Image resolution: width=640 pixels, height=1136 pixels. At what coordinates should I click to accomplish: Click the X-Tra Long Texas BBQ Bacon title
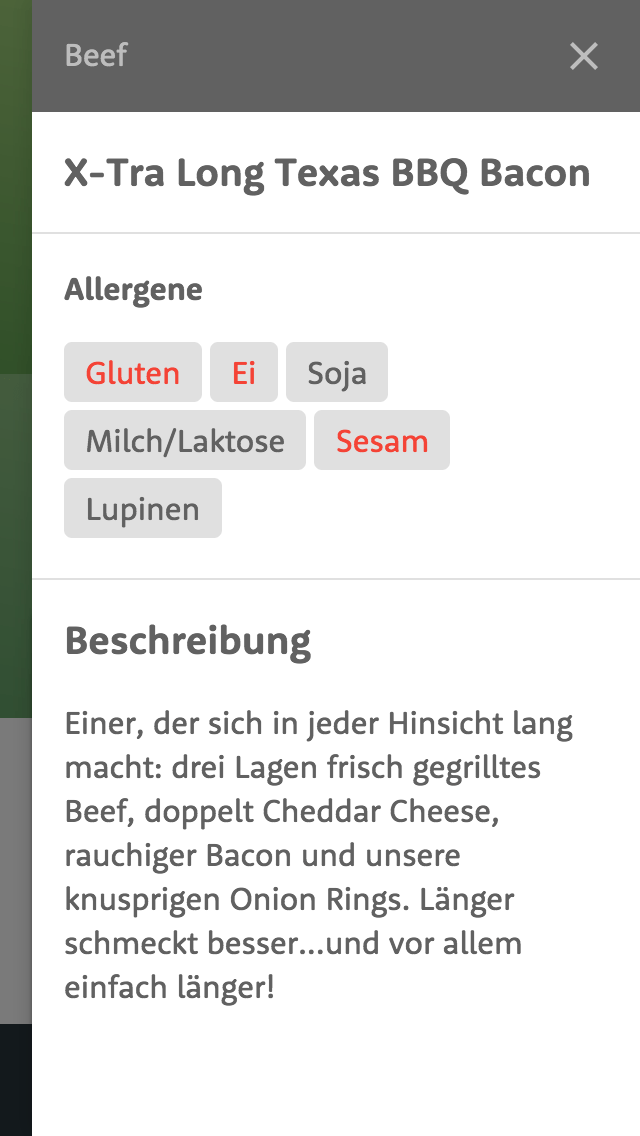coord(328,174)
